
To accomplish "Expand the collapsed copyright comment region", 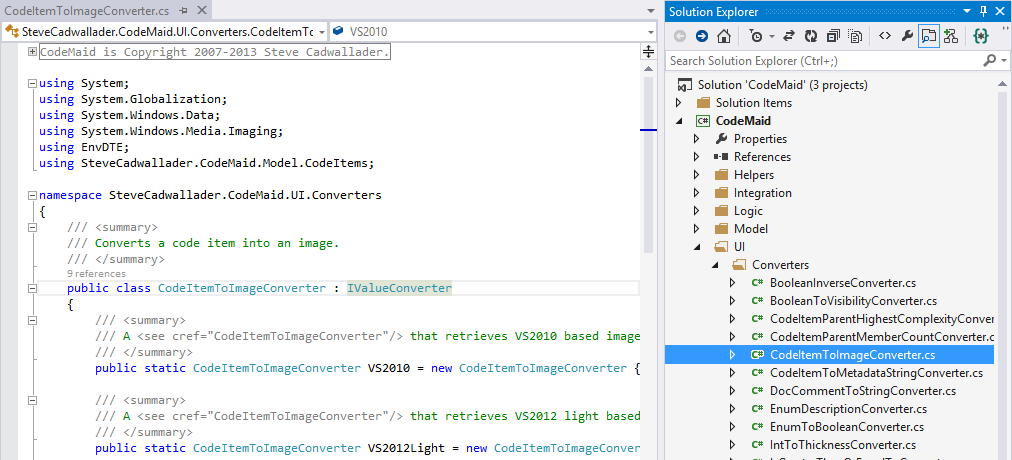I will point(32,52).
